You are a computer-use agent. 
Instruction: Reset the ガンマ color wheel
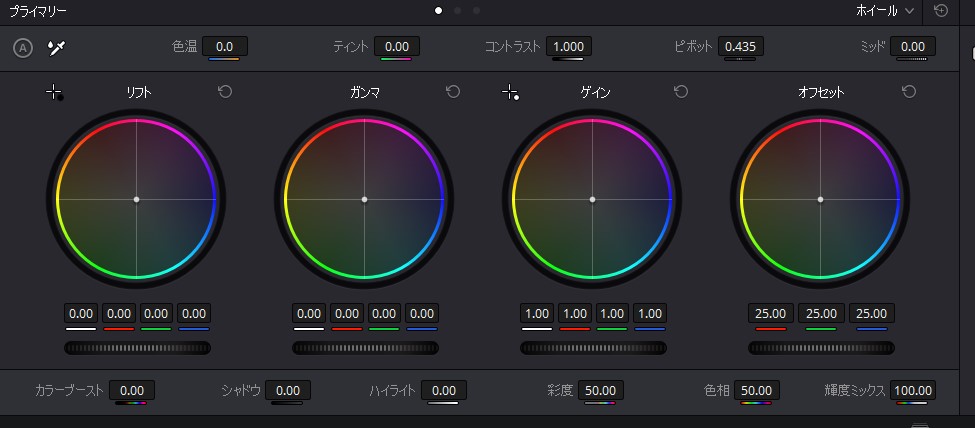[x=453, y=92]
